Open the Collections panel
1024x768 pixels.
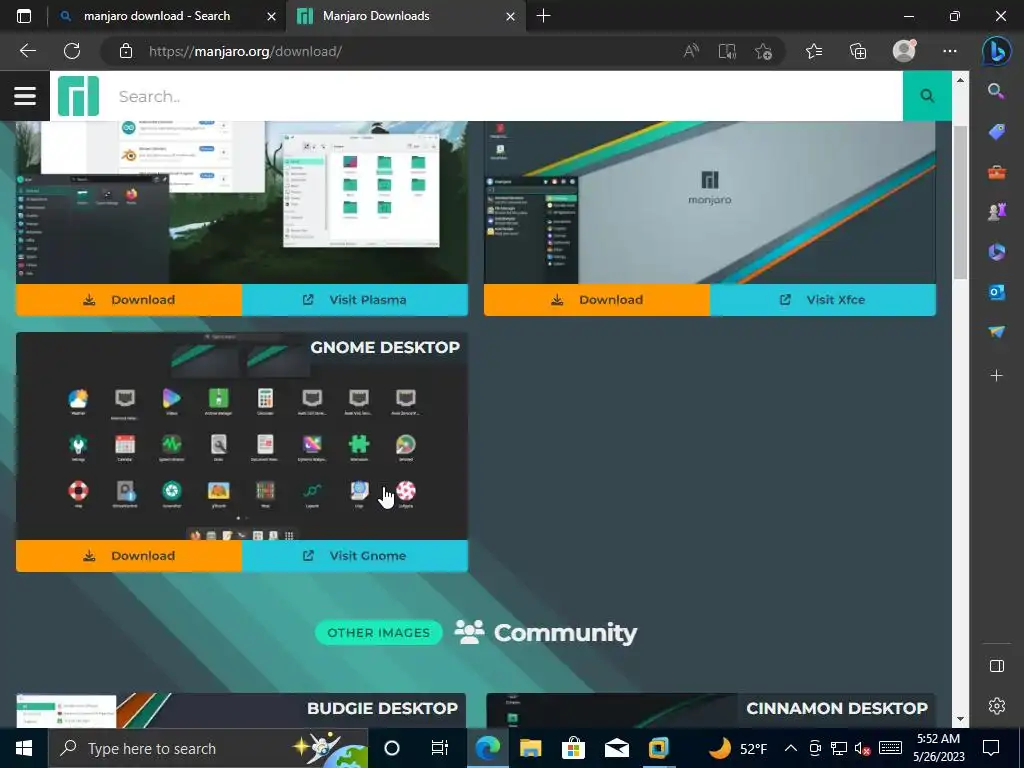pyautogui.click(x=857, y=51)
